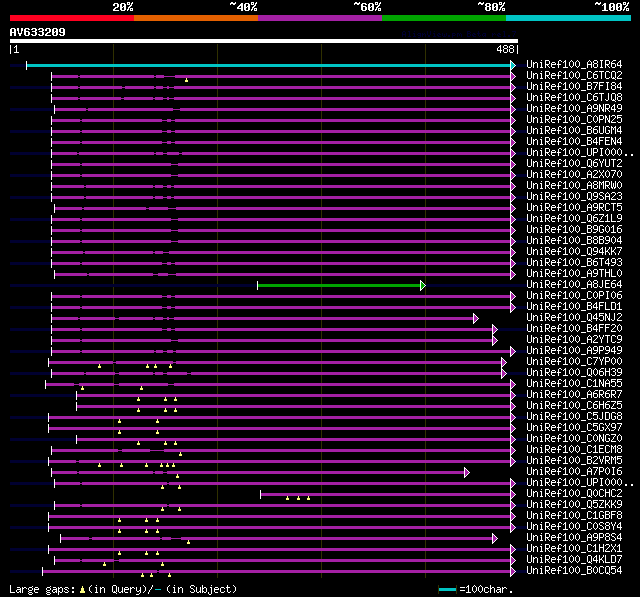Select the UniRef100_Q5ZKK9 label
Image resolution: width=640 pixels, height=597 pixels.
(574, 505)
